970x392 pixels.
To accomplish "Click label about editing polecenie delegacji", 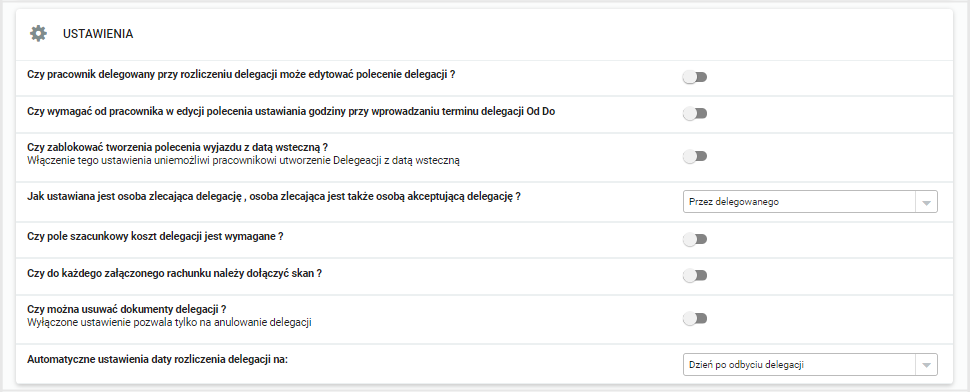I will (242, 74).
